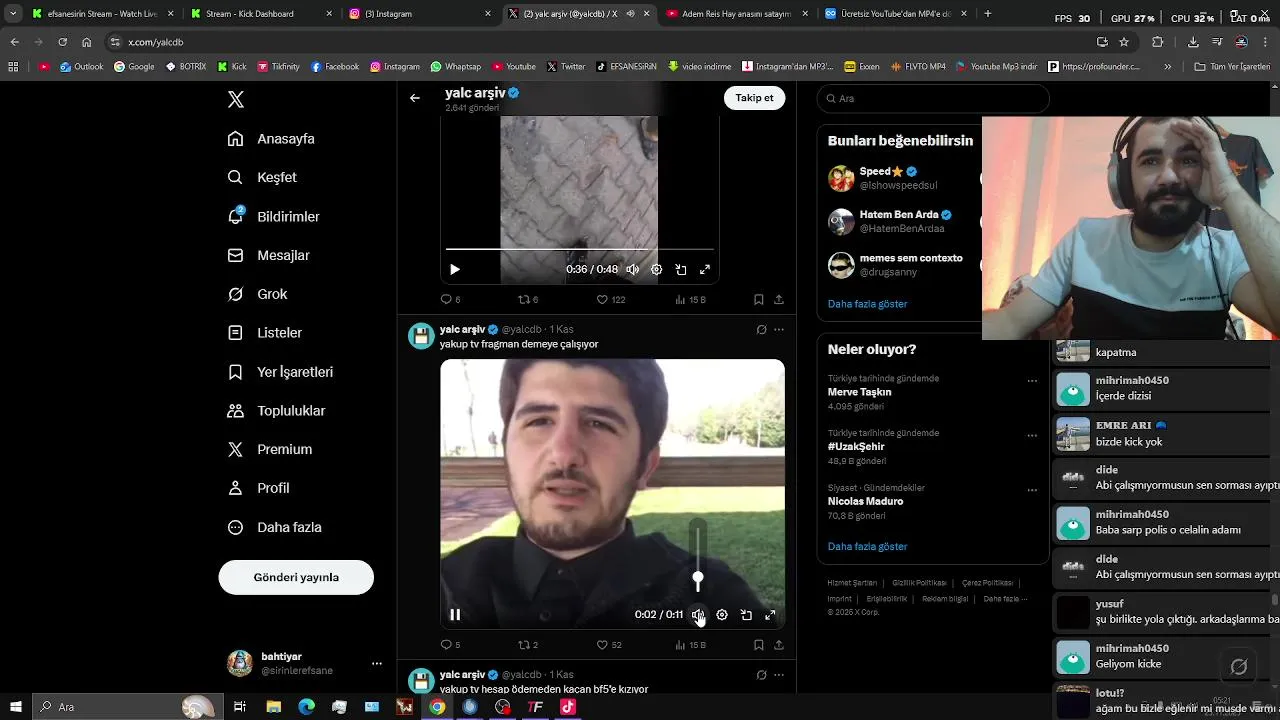Click the Ara search field on X
1280x720 pixels.
(x=933, y=98)
